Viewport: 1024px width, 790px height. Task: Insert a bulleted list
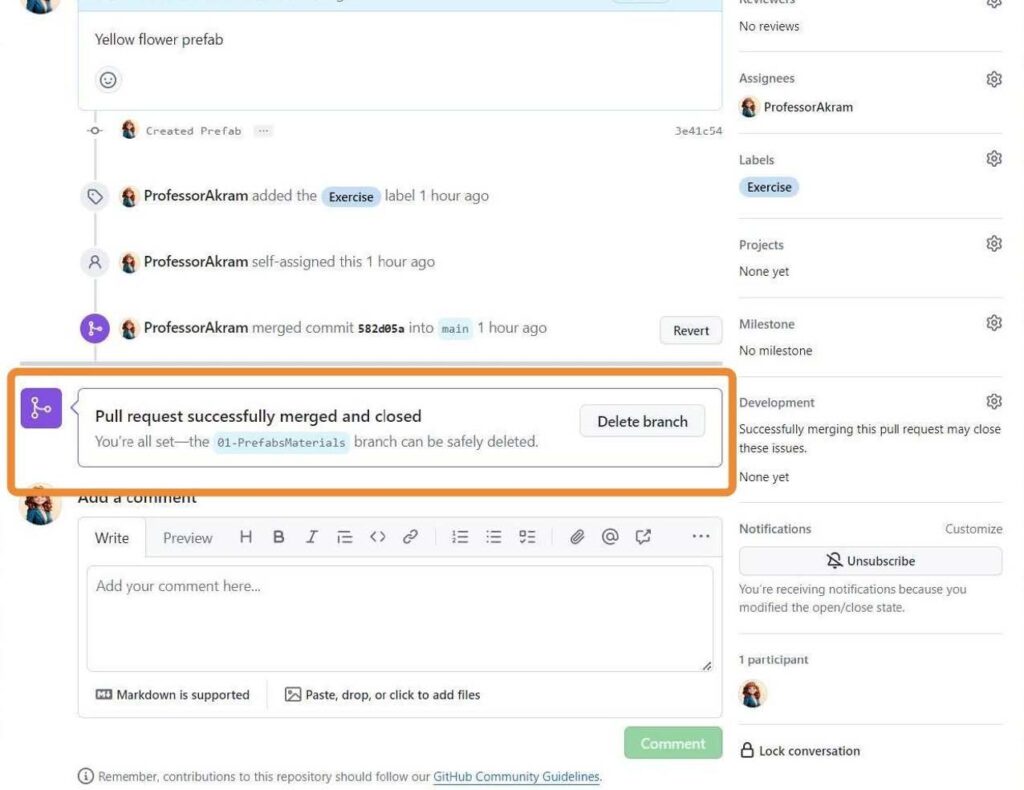pos(494,537)
